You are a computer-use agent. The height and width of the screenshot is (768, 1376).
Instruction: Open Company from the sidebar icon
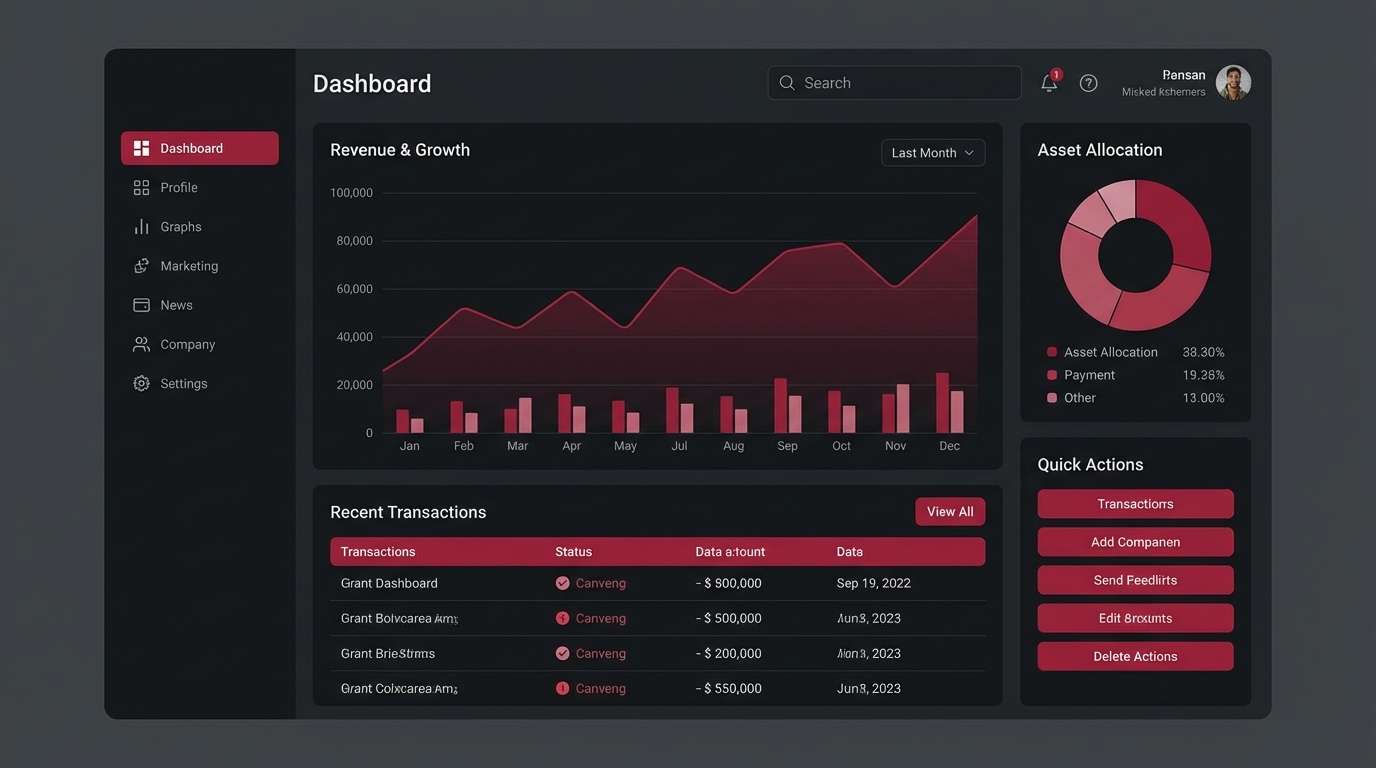141,343
